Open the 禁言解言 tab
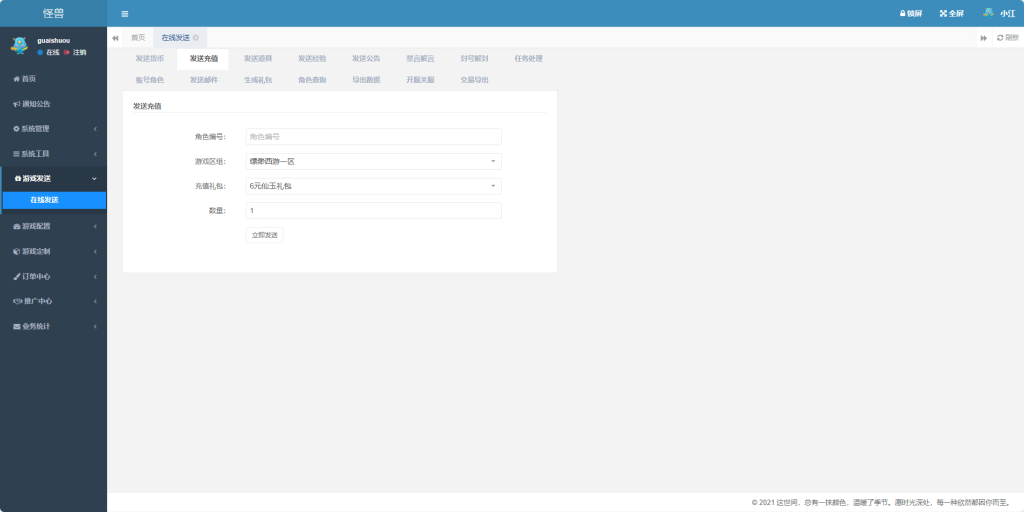 pyautogui.click(x=421, y=59)
